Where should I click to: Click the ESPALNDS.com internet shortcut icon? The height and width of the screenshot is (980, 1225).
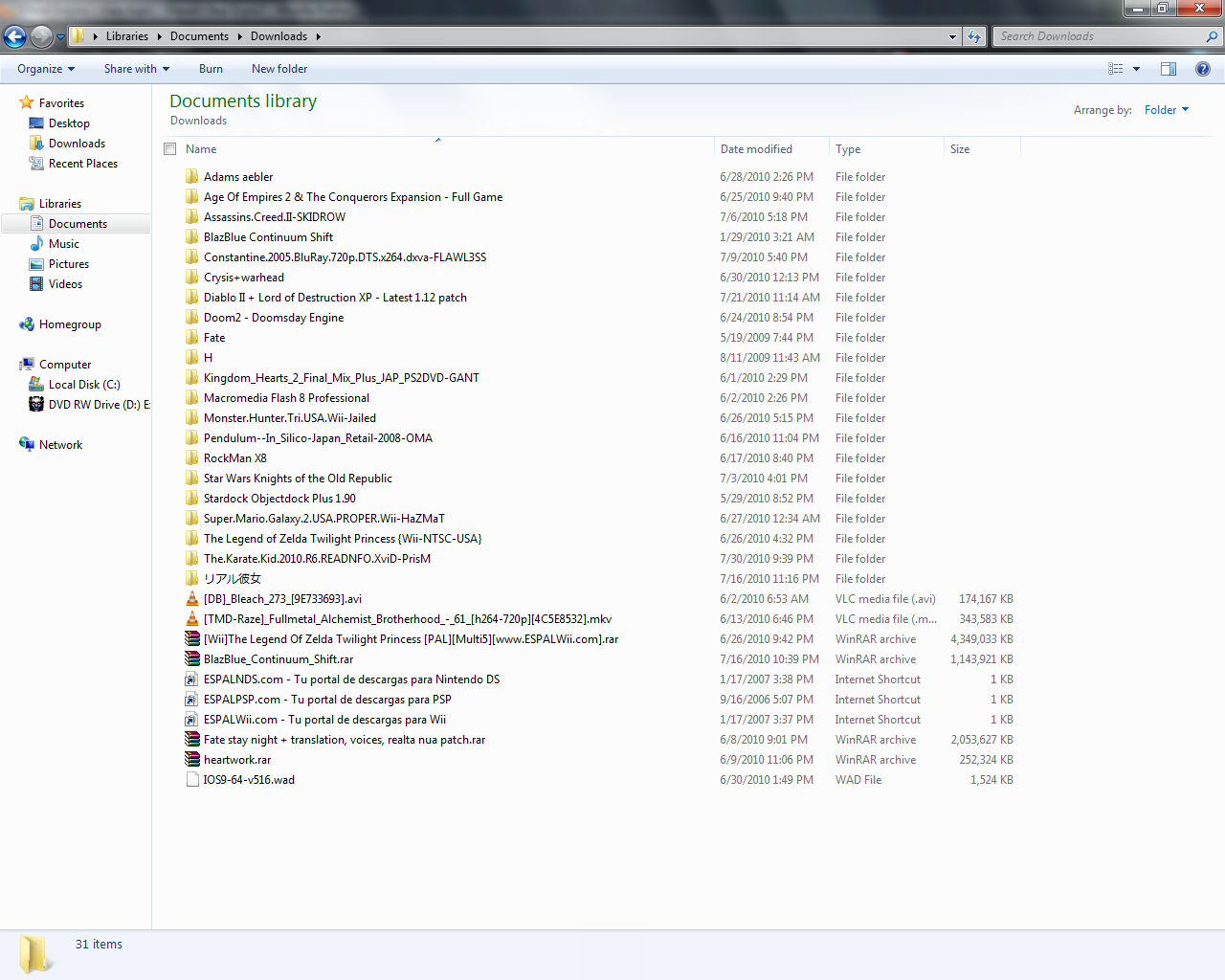click(x=192, y=679)
